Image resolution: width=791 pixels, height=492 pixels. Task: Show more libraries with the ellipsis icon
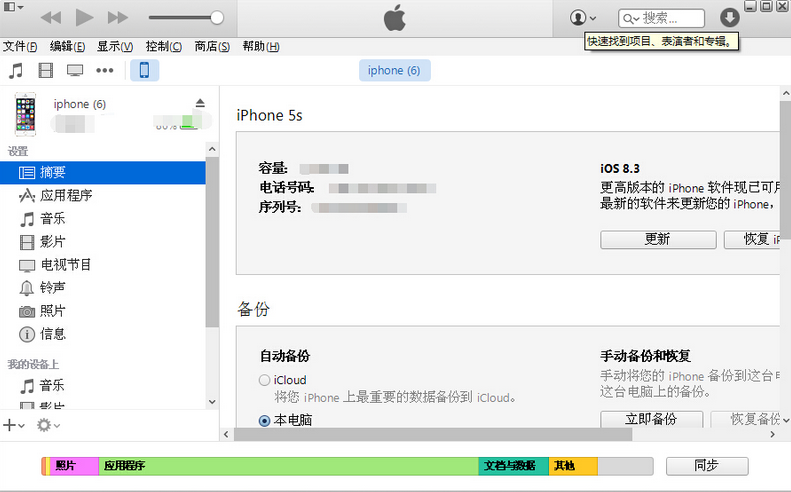[x=104, y=70]
